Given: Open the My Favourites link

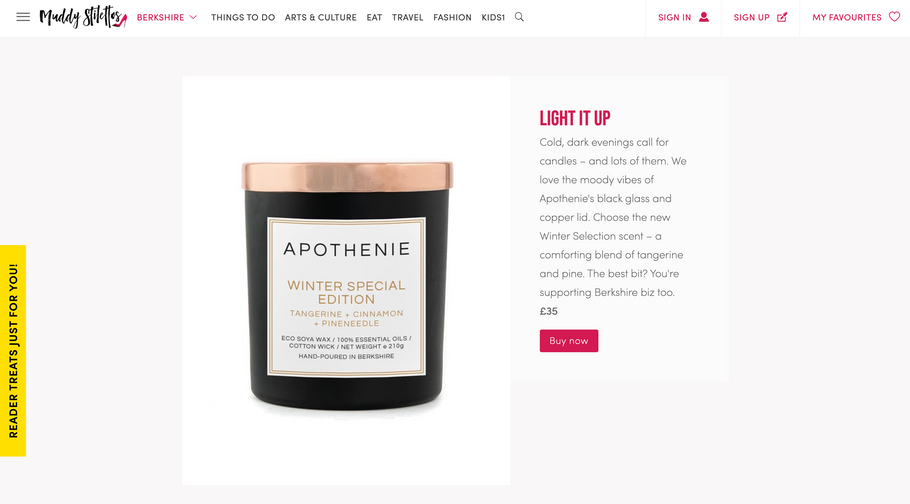Looking at the screenshot, I should coord(847,17).
